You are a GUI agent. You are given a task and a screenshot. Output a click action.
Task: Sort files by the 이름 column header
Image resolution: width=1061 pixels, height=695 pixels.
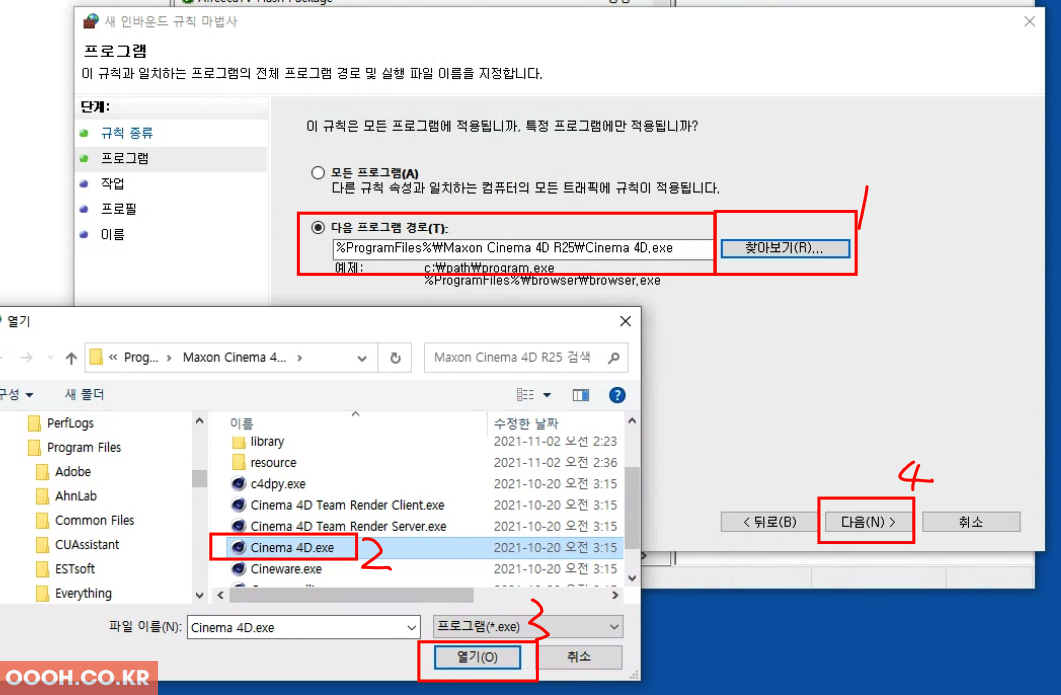tap(242, 424)
